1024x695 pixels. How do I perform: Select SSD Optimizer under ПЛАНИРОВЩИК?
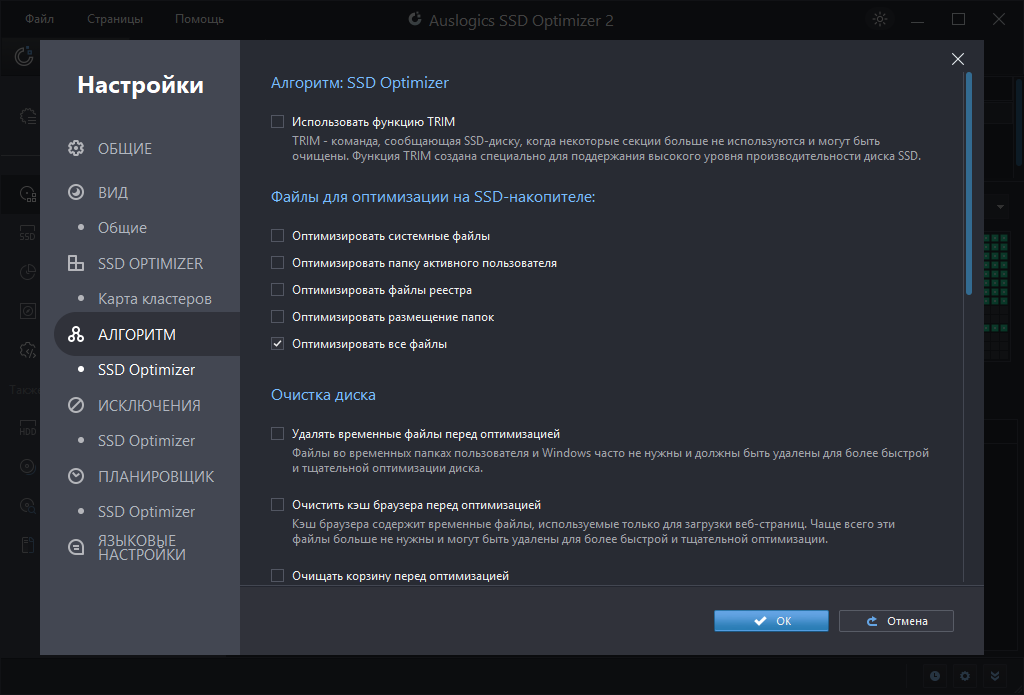click(x=146, y=511)
